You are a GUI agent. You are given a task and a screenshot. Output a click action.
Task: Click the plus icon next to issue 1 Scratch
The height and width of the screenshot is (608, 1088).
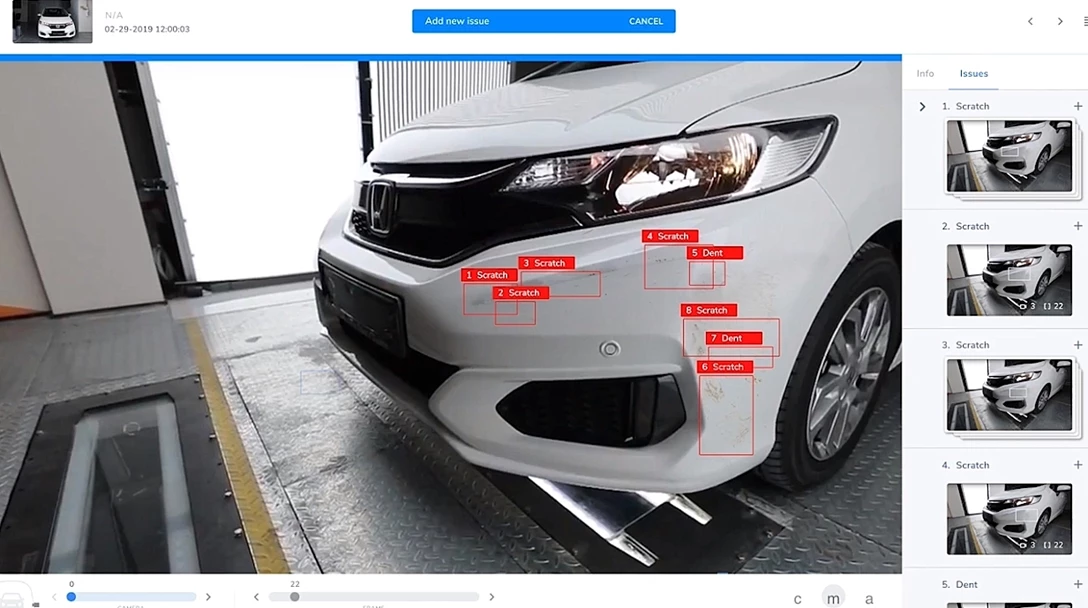click(x=1078, y=106)
